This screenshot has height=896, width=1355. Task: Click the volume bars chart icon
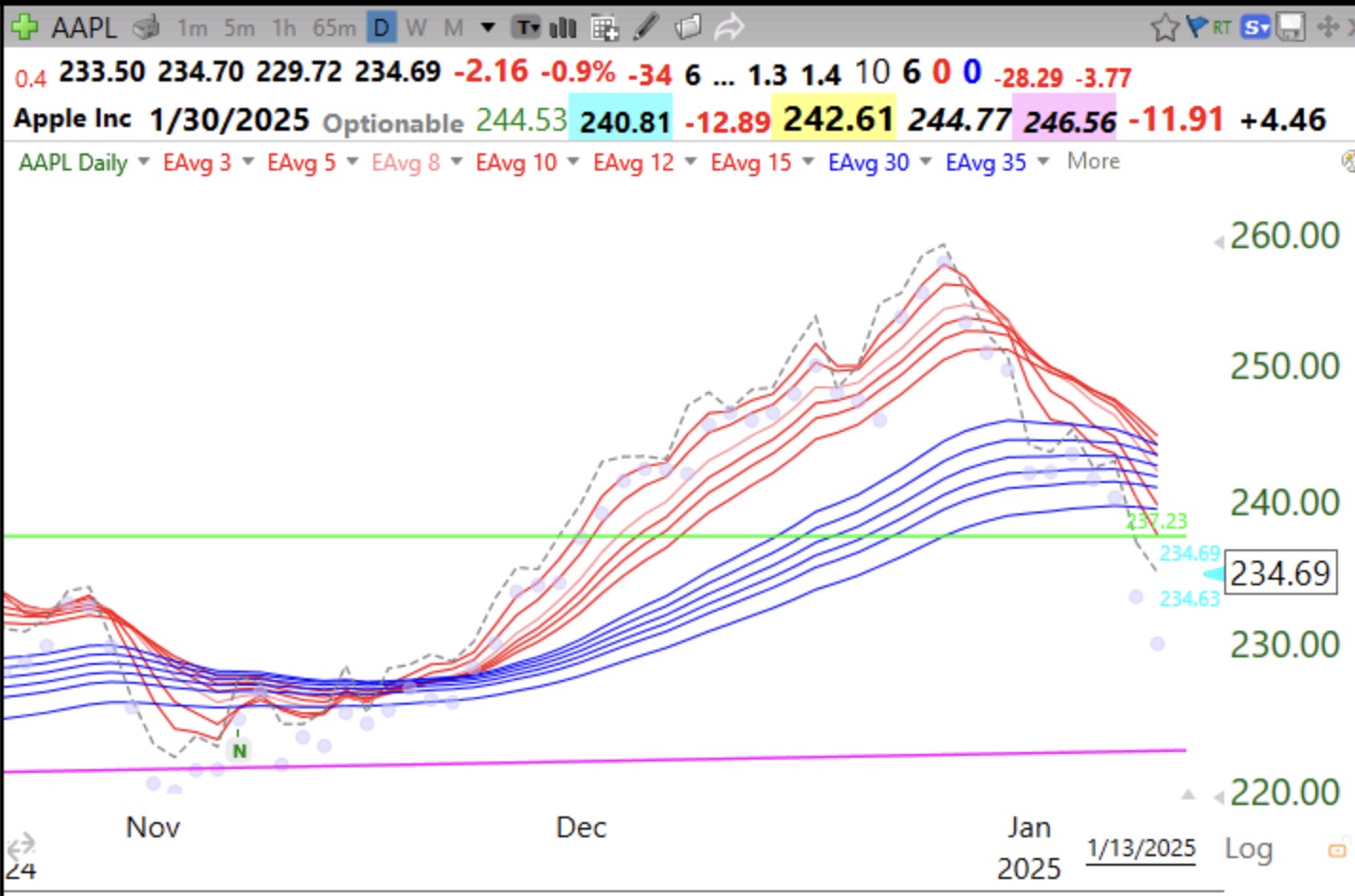563,27
